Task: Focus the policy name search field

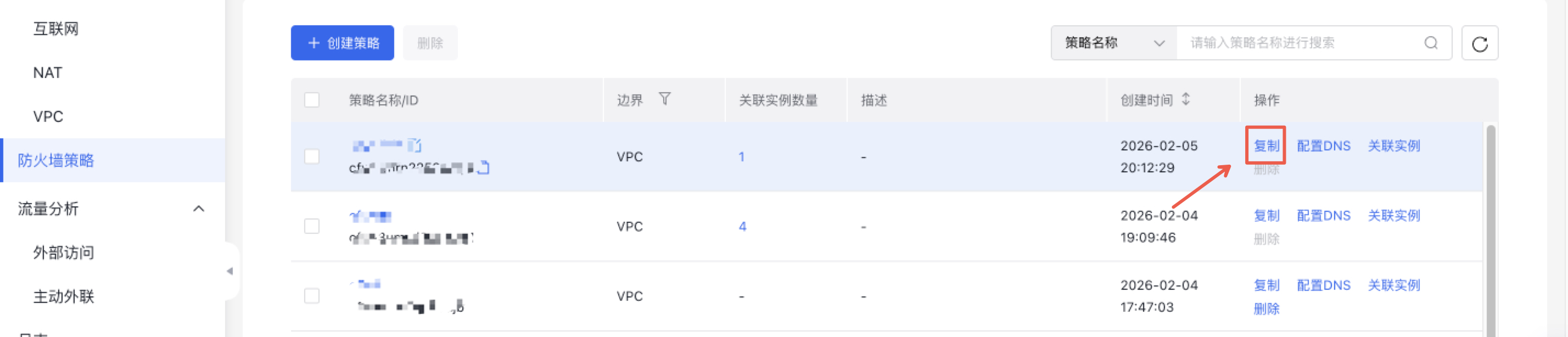Action: (1297, 43)
